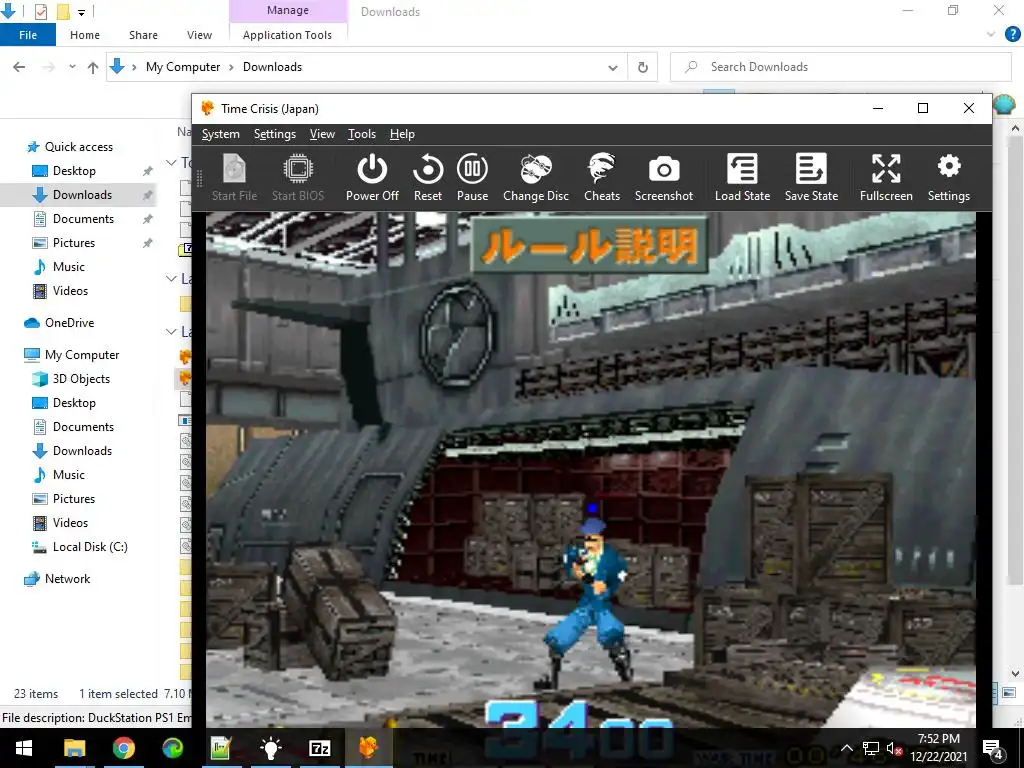Switch to the Home ribbon tab

[x=85, y=35]
